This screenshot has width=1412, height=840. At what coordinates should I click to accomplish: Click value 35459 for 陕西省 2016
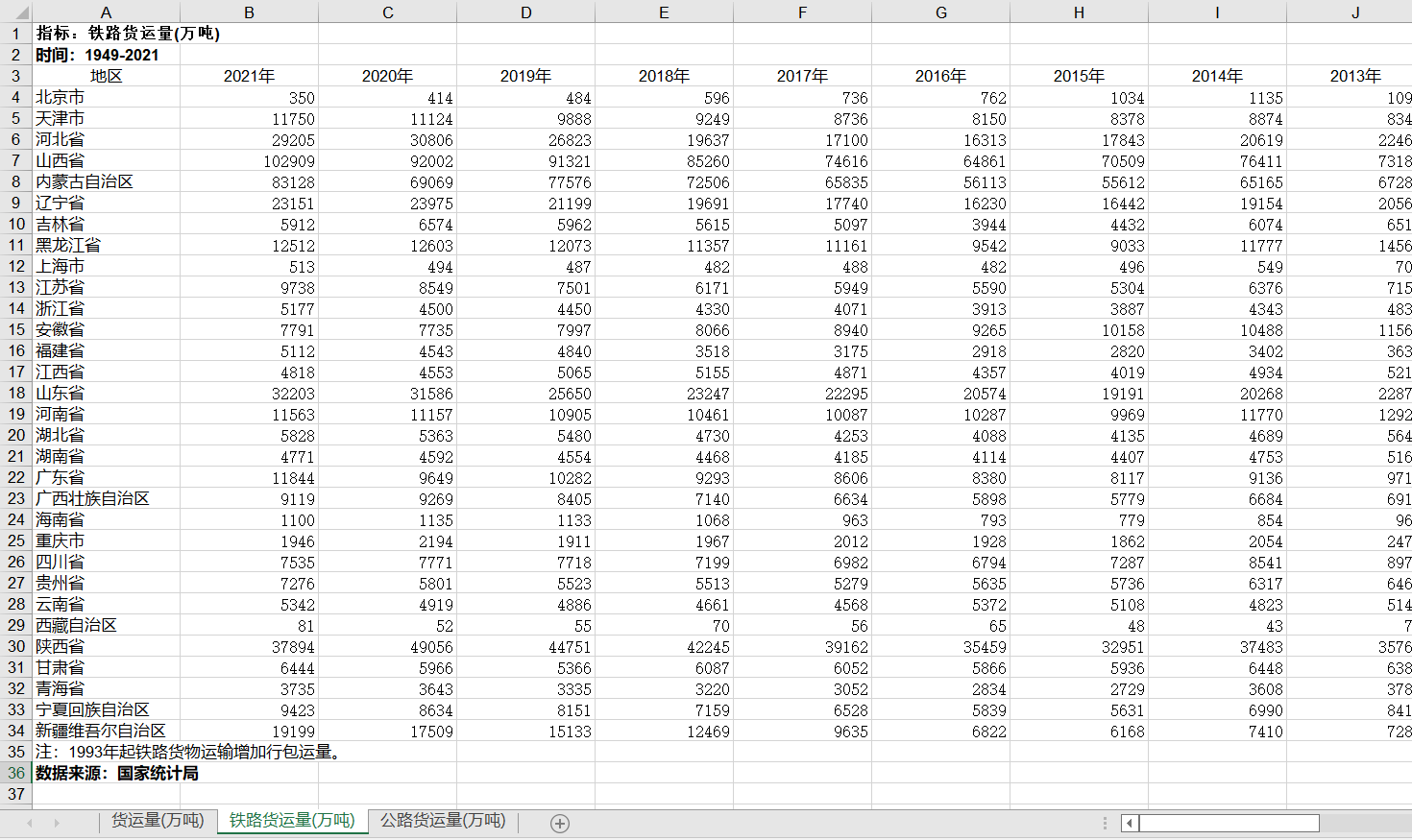tap(940, 646)
